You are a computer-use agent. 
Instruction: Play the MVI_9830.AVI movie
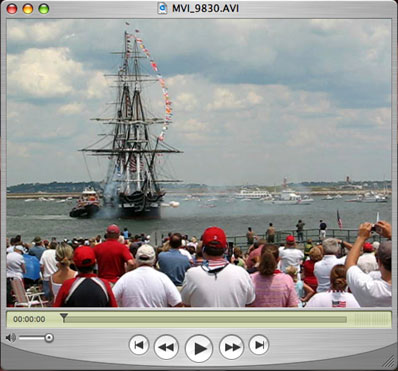click(x=199, y=348)
